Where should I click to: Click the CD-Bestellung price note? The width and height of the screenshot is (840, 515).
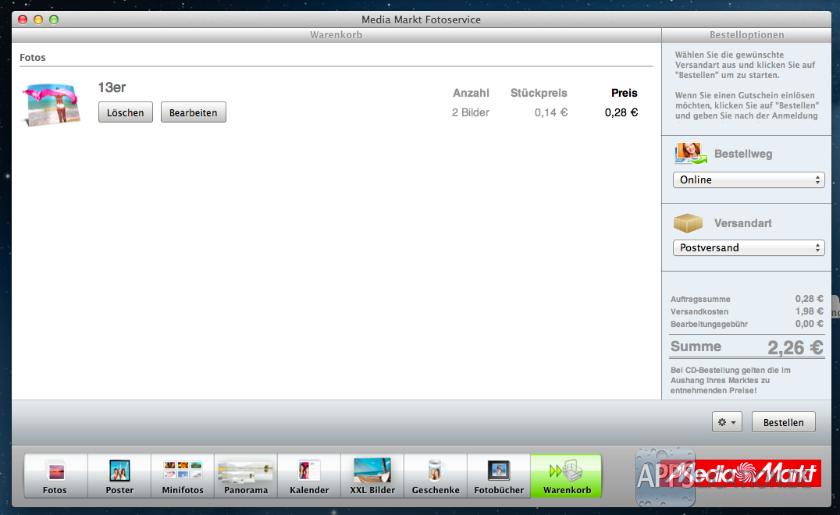click(x=730, y=380)
